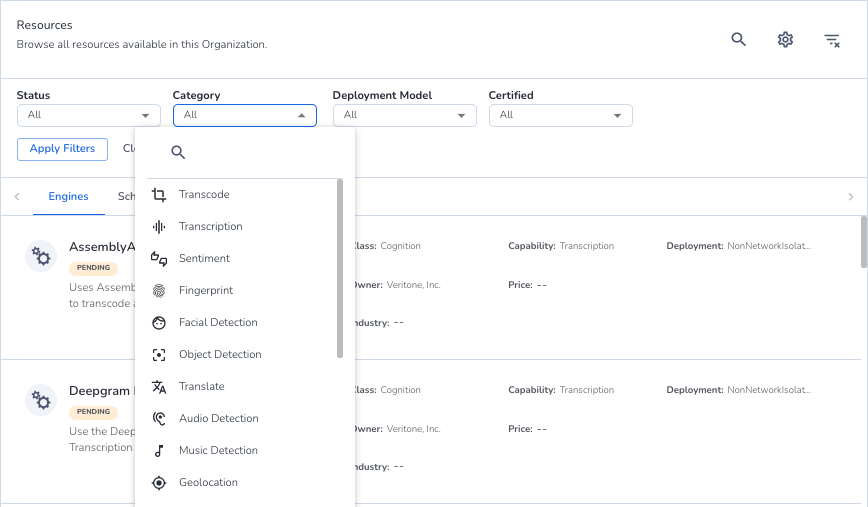Image resolution: width=868 pixels, height=507 pixels.
Task: Choose Fingerprint from the category list
Action: [x=241, y=291]
